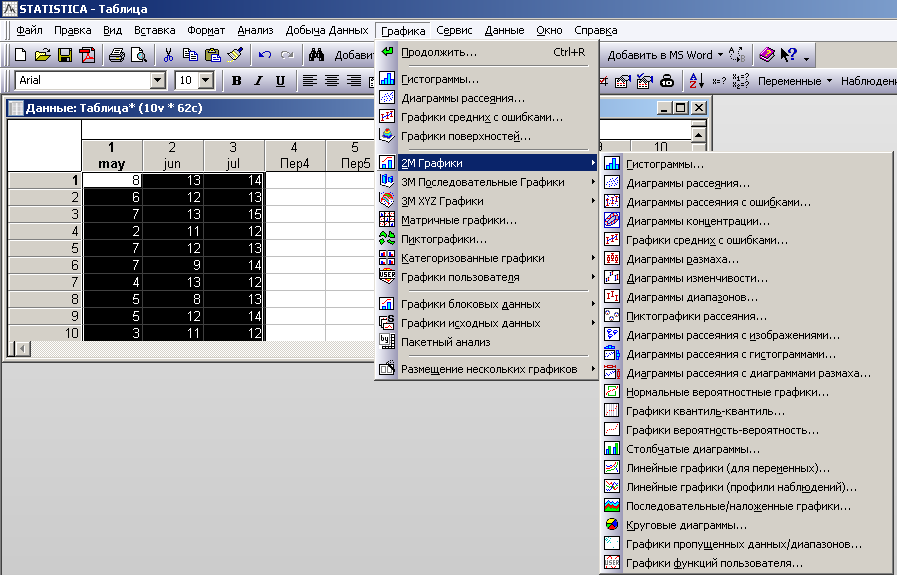Click the New document toolbar icon
This screenshot has width=897, height=575.
coord(21,55)
